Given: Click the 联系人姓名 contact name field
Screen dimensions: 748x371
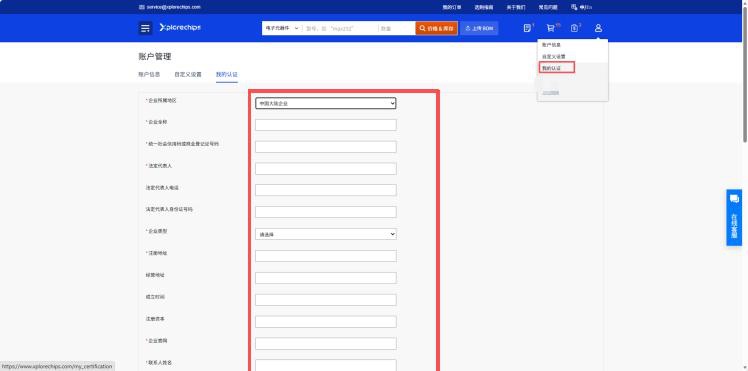Looking at the screenshot, I should (x=326, y=365).
